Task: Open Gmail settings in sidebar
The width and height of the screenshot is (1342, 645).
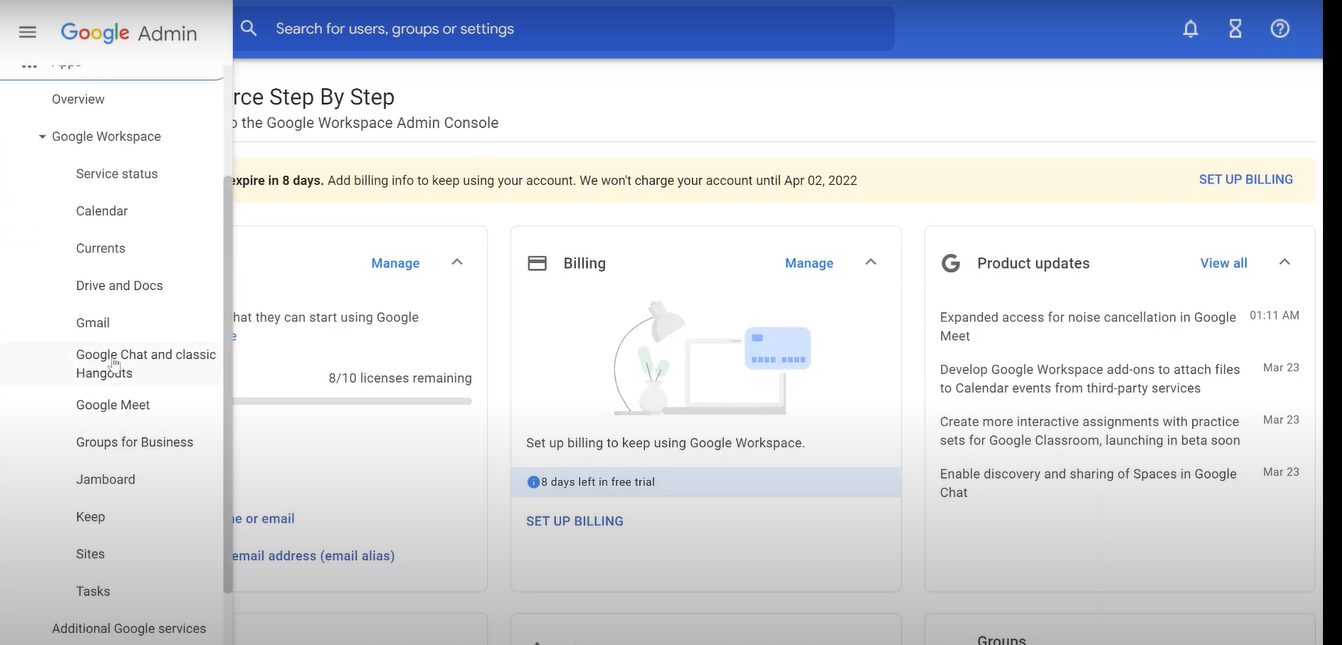Action: click(93, 323)
